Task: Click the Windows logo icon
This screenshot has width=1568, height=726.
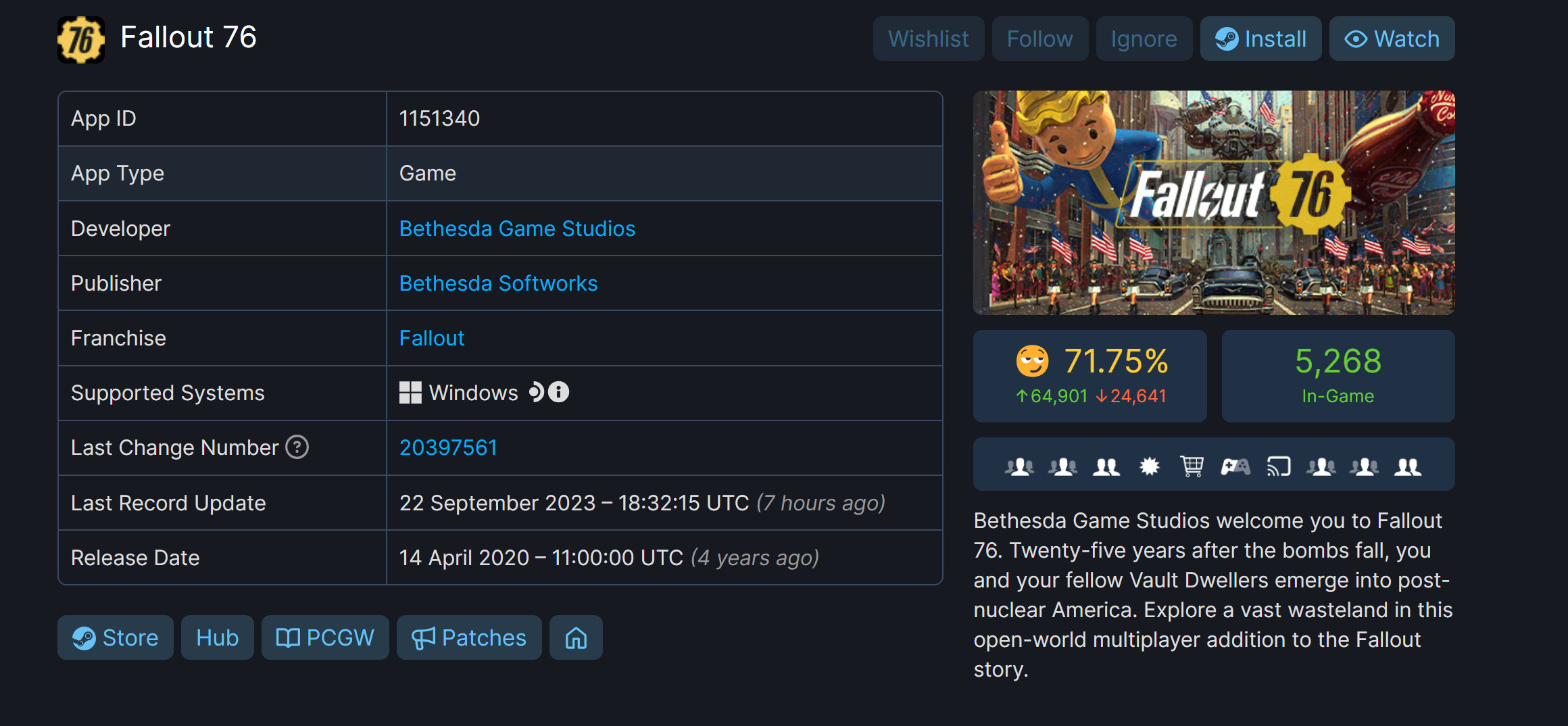Action: click(410, 393)
